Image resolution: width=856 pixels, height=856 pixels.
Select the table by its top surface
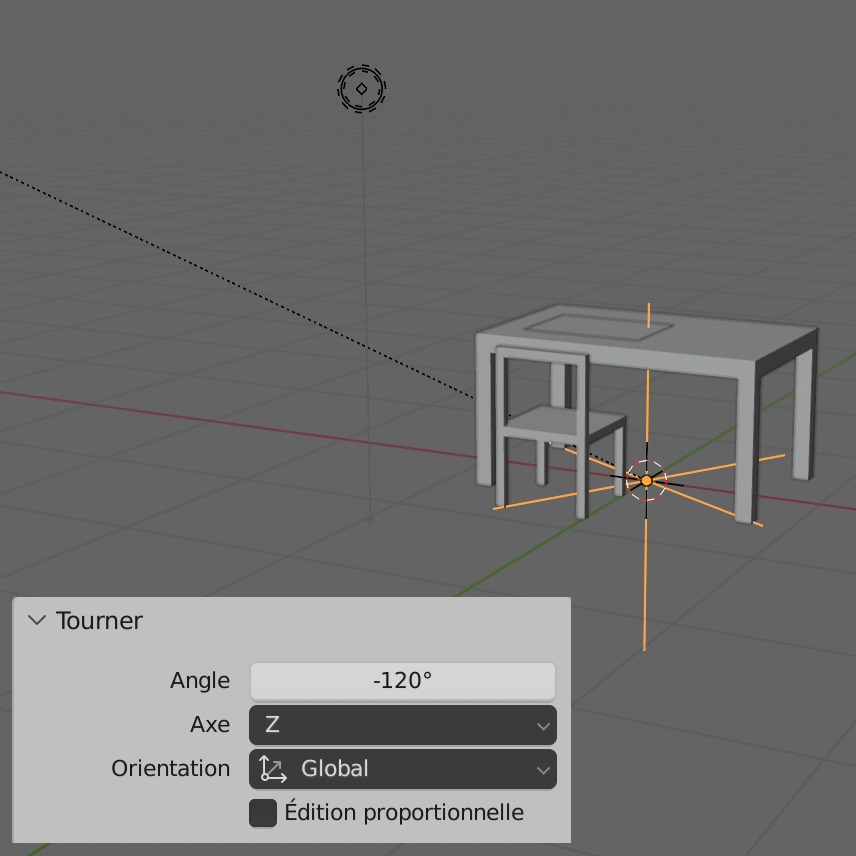click(700, 340)
